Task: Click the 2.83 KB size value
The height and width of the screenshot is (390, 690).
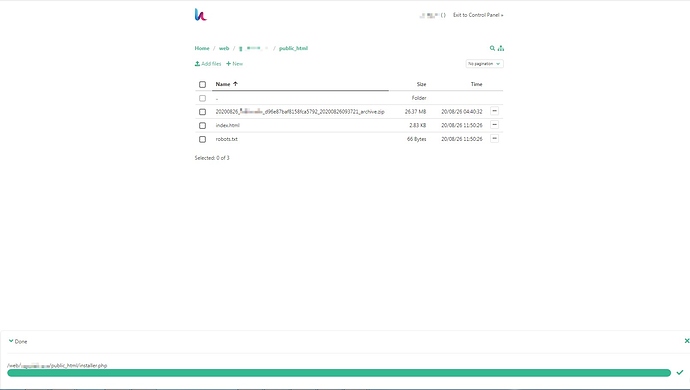Action: pos(418,125)
